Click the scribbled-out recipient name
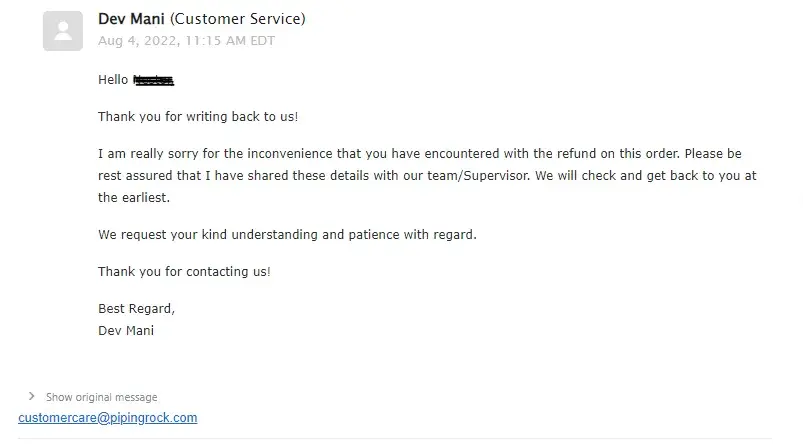This screenshot has height=448, width=803. pos(154,79)
